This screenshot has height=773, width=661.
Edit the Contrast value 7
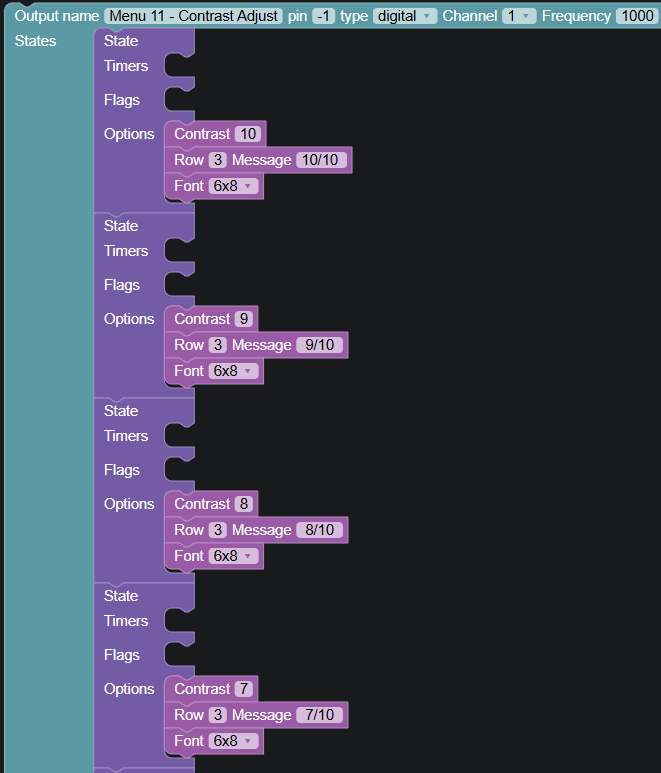[x=244, y=688]
